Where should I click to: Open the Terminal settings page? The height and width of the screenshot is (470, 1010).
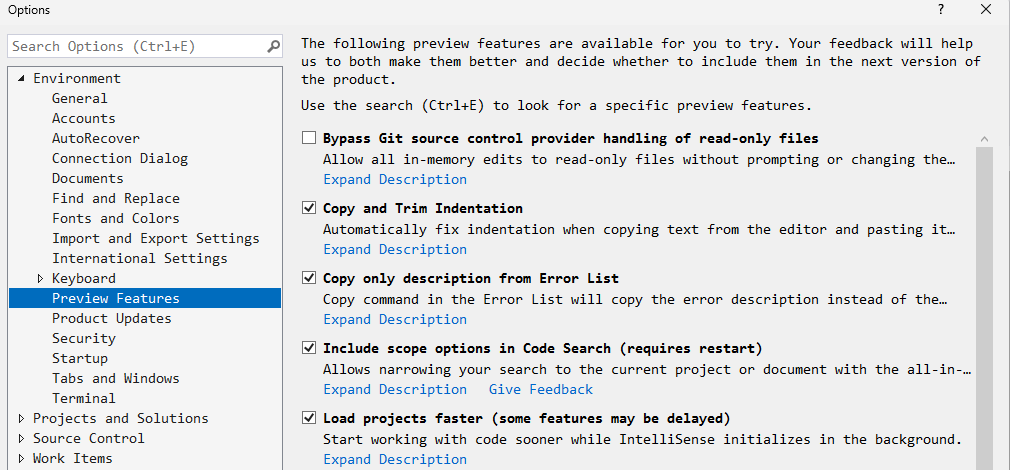84,398
